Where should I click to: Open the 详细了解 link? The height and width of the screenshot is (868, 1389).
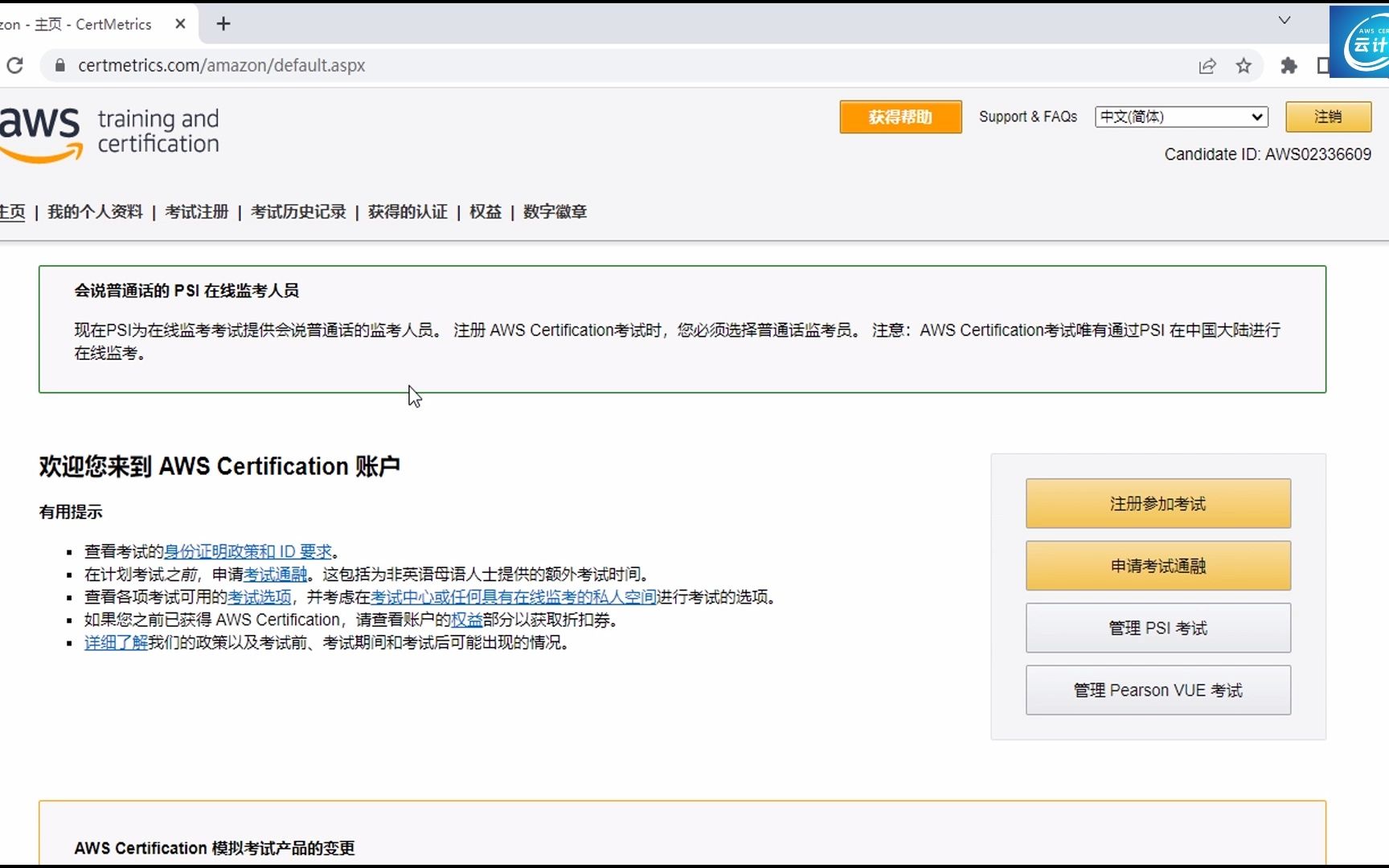[x=116, y=643]
